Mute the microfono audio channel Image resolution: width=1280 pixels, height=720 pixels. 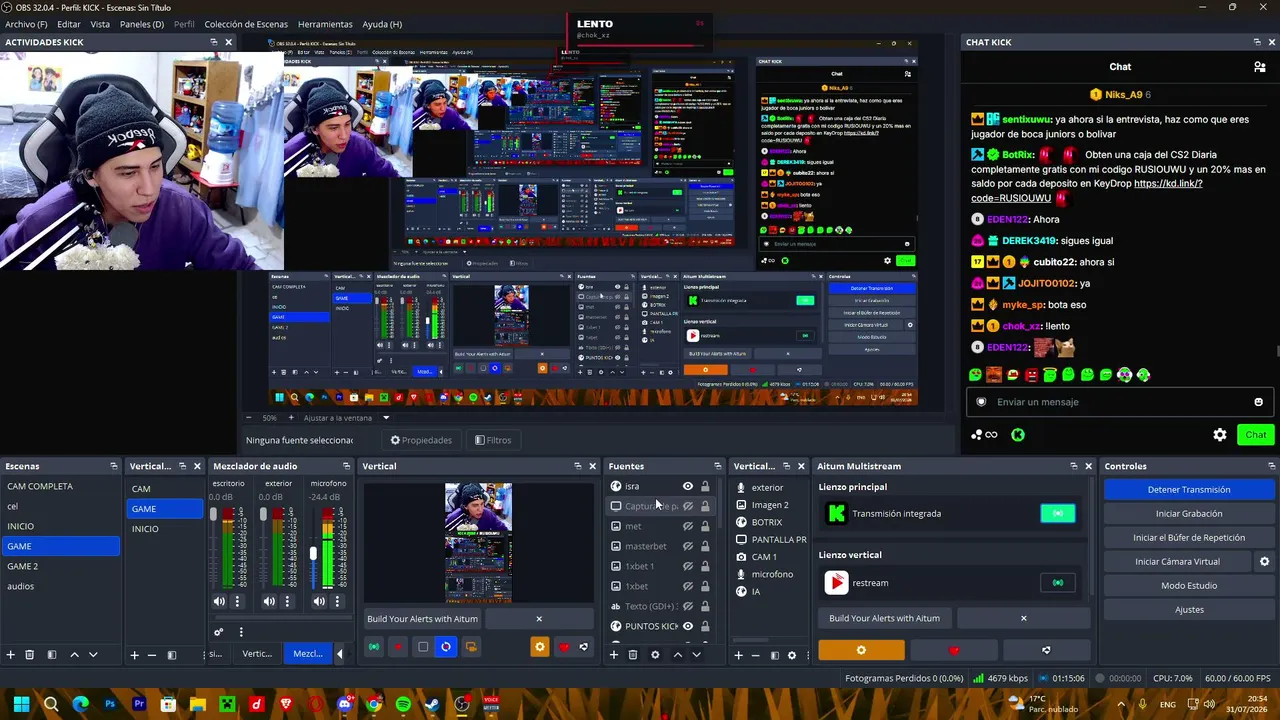[x=319, y=601]
